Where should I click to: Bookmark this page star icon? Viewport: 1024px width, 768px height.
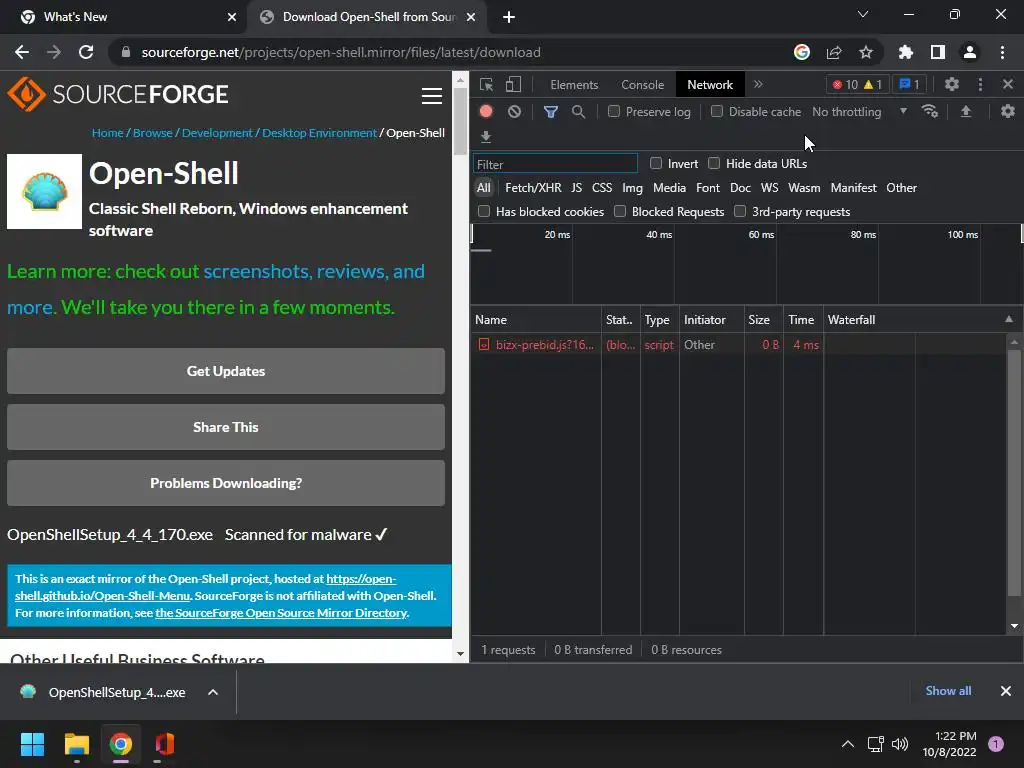click(866, 52)
